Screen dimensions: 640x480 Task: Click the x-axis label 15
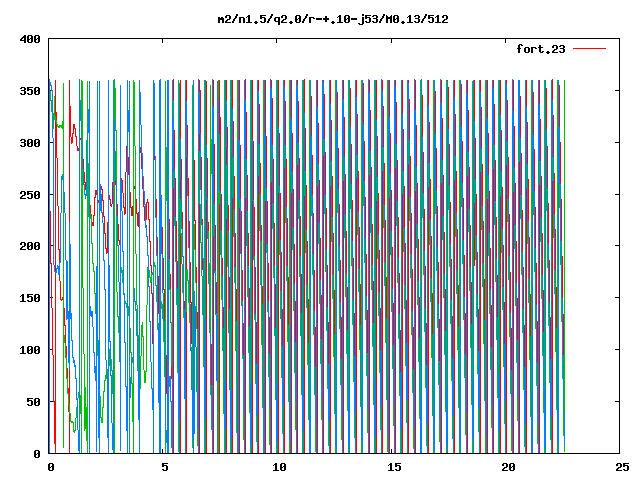coord(393,467)
